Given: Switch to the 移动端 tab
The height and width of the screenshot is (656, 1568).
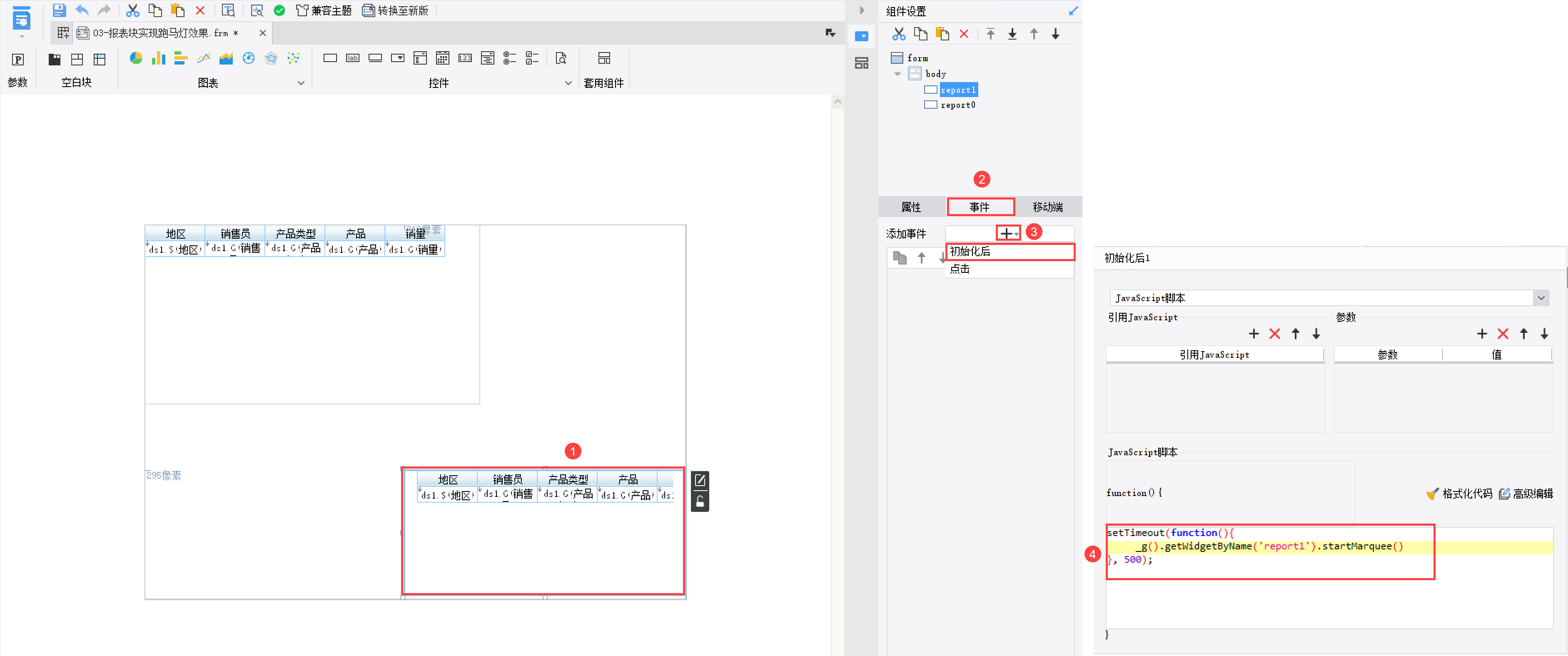Looking at the screenshot, I should [x=1047, y=207].
